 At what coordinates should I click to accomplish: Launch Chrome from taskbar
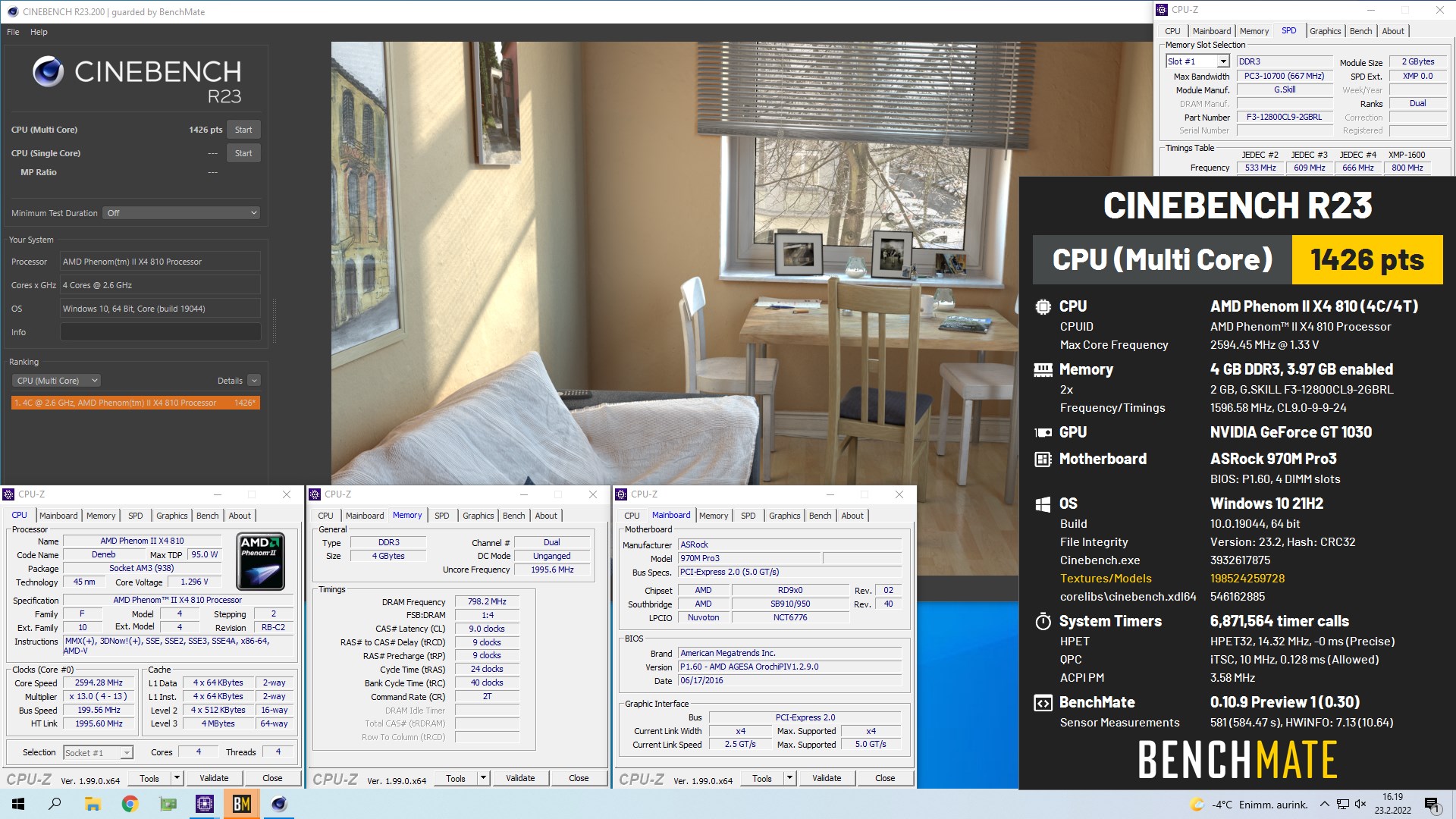130,804
